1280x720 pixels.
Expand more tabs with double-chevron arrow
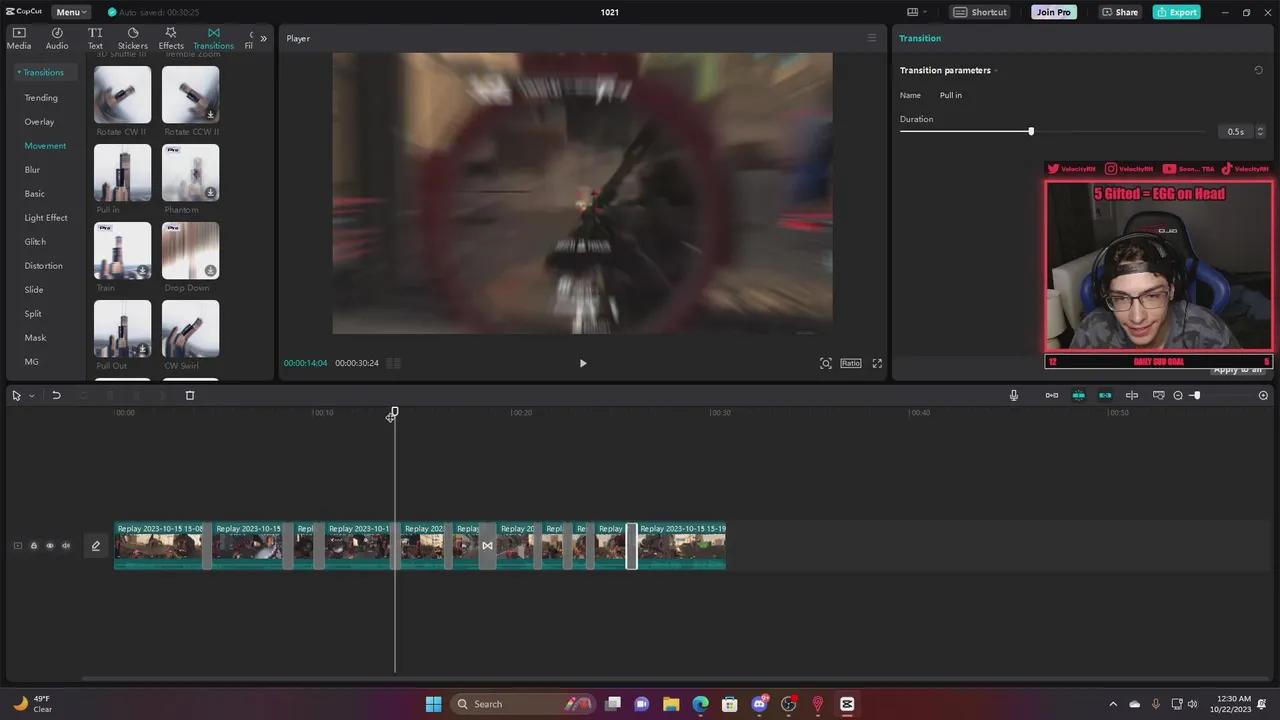(x=263, y=39)
